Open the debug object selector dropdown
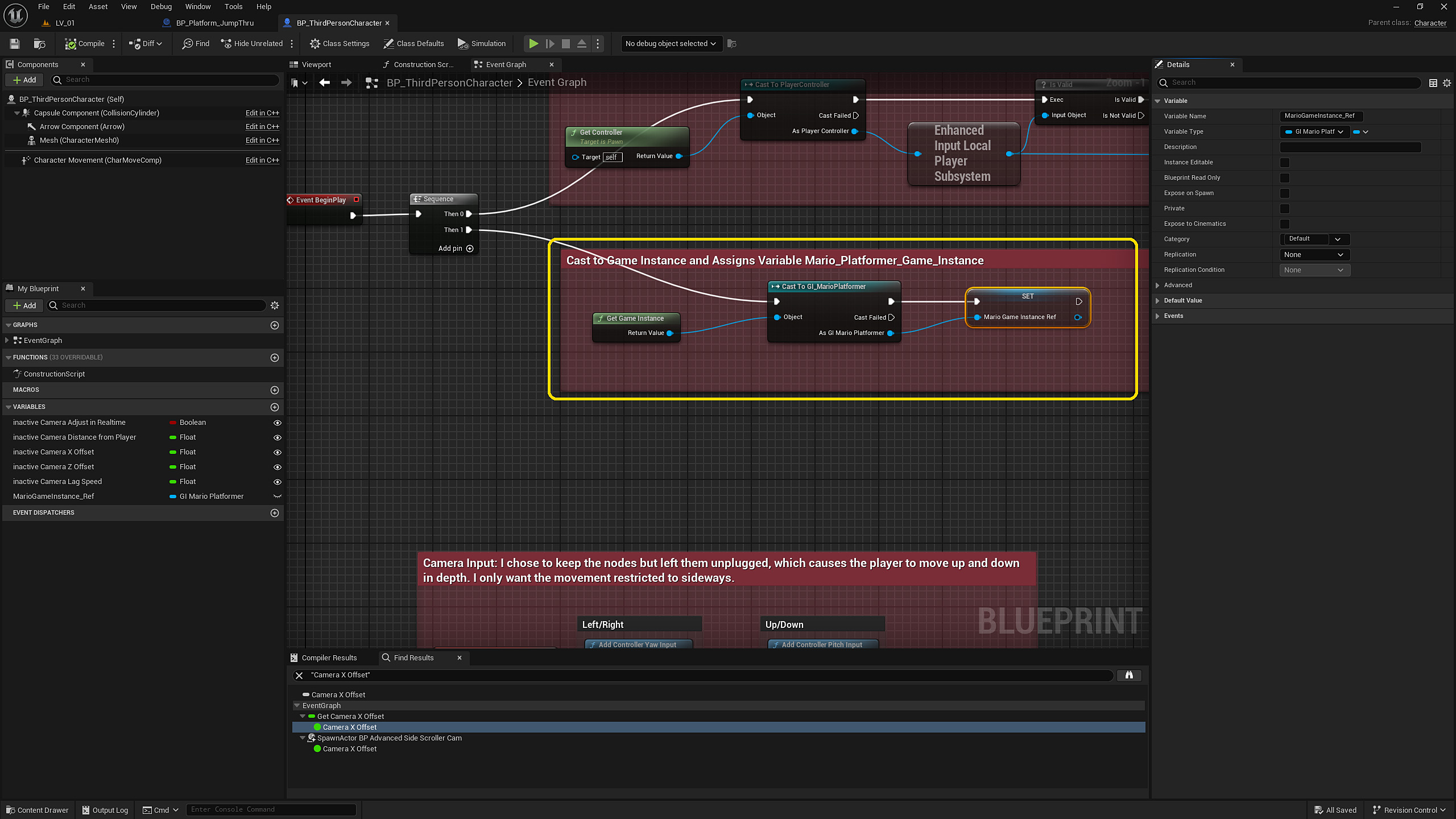This screenshot has height=819, width=1456. tap(671, 44)
